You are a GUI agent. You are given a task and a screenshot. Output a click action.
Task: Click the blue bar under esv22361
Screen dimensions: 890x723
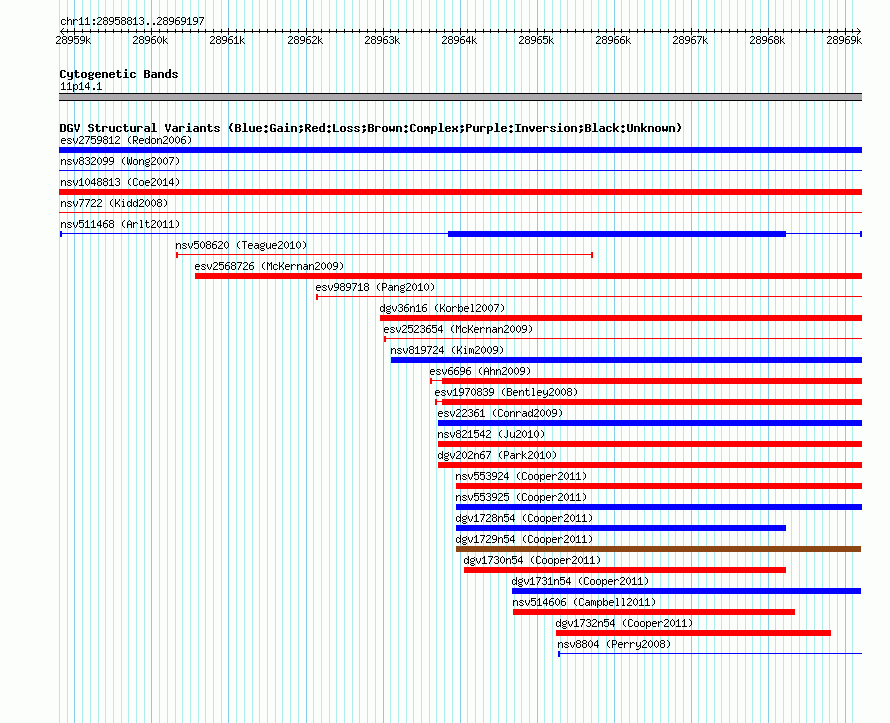coord(650,423)
